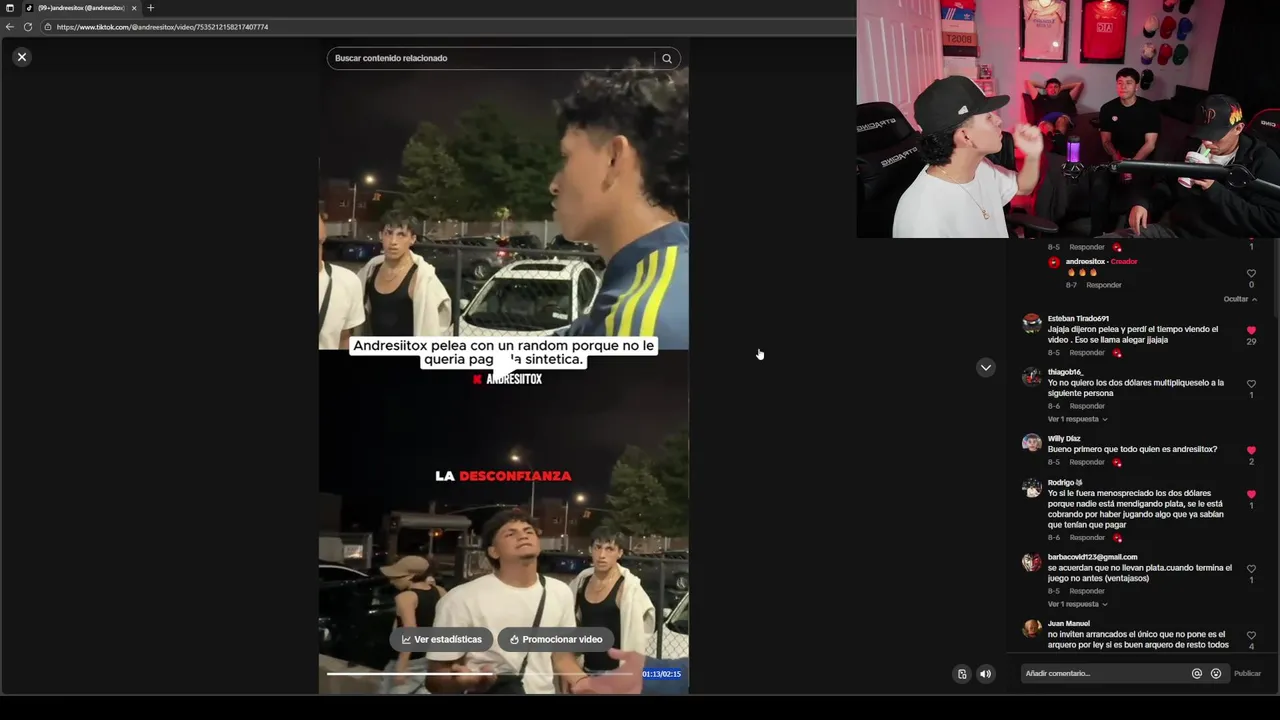Click the ANDRESIITOX watermark label in video
The image size is (1280, 720).
[x=507, y=379]
